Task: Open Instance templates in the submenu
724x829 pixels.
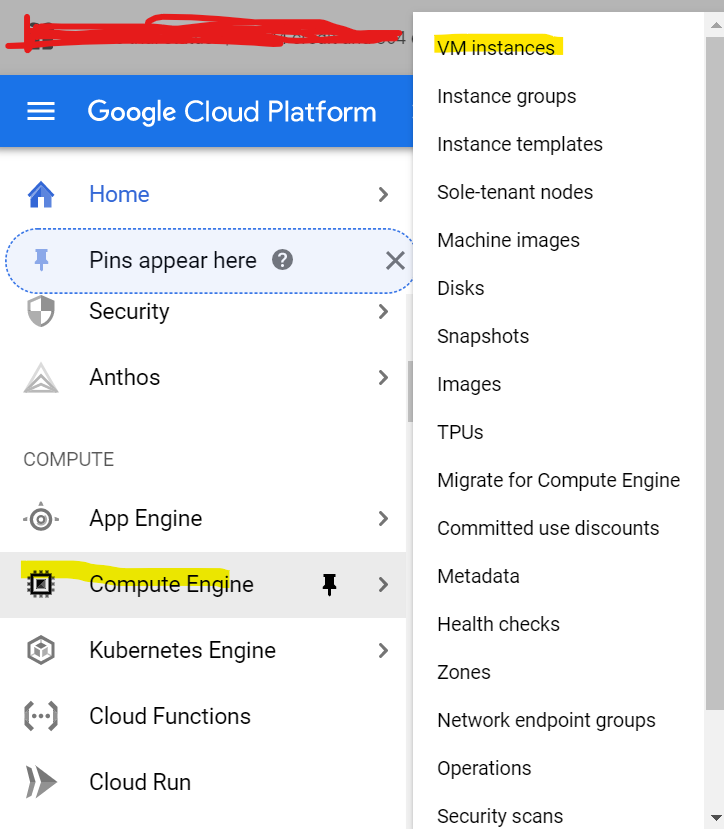Action: (x=520, y=144)
